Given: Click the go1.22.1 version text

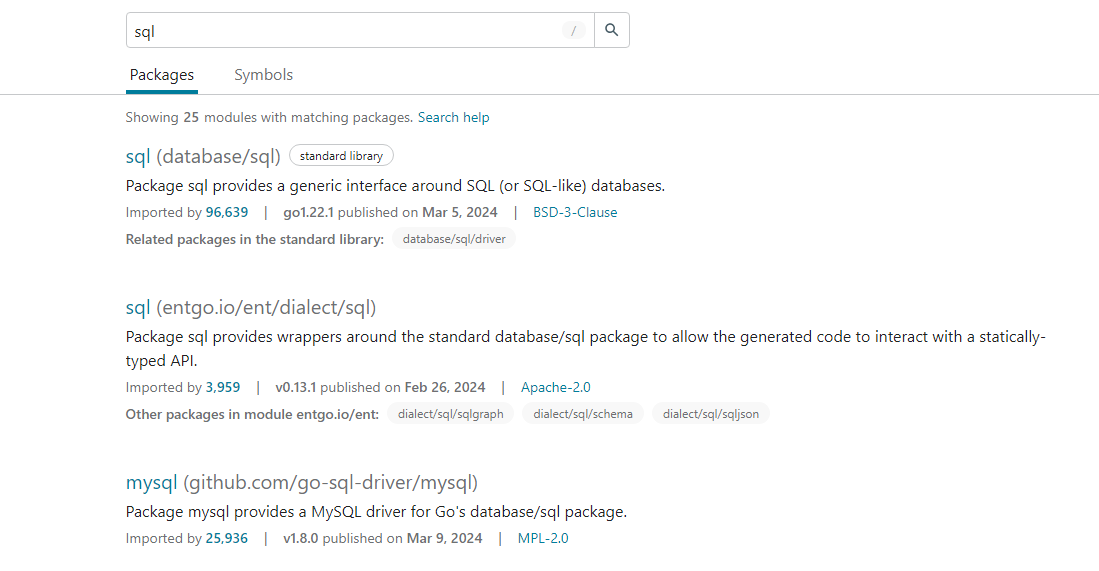Looking at the screenshot, I should pyautogui.click(x=308, y=212).
